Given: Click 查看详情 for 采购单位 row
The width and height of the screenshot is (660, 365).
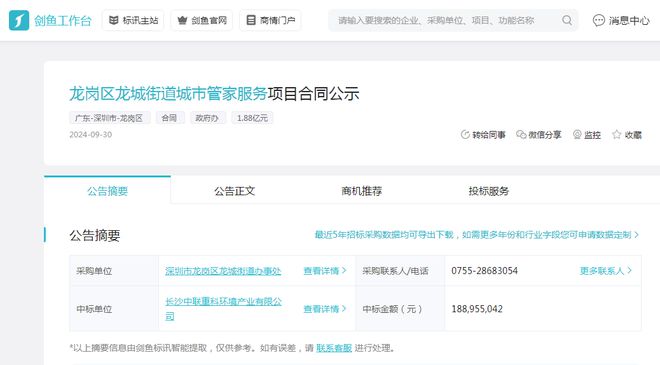Looking at the screenshot, I should [325, 271].
